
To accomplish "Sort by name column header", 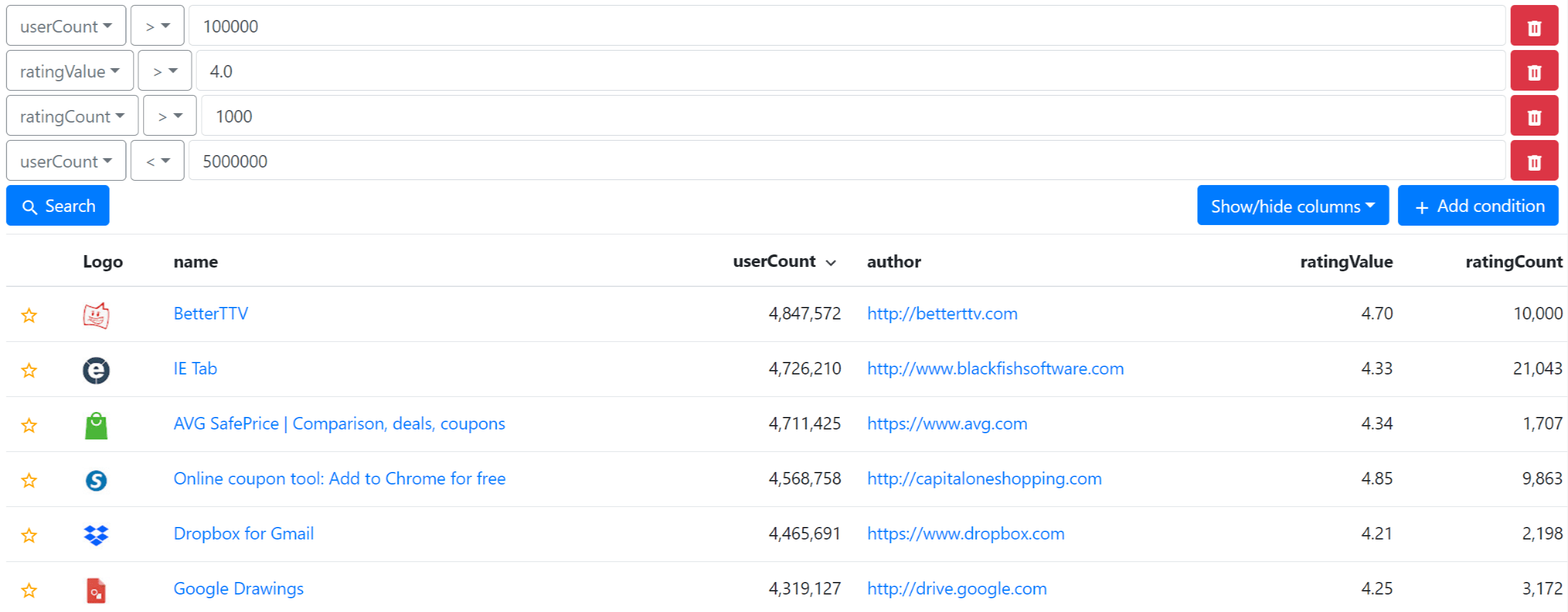I will pyautogui.click(x=196, y=261).
